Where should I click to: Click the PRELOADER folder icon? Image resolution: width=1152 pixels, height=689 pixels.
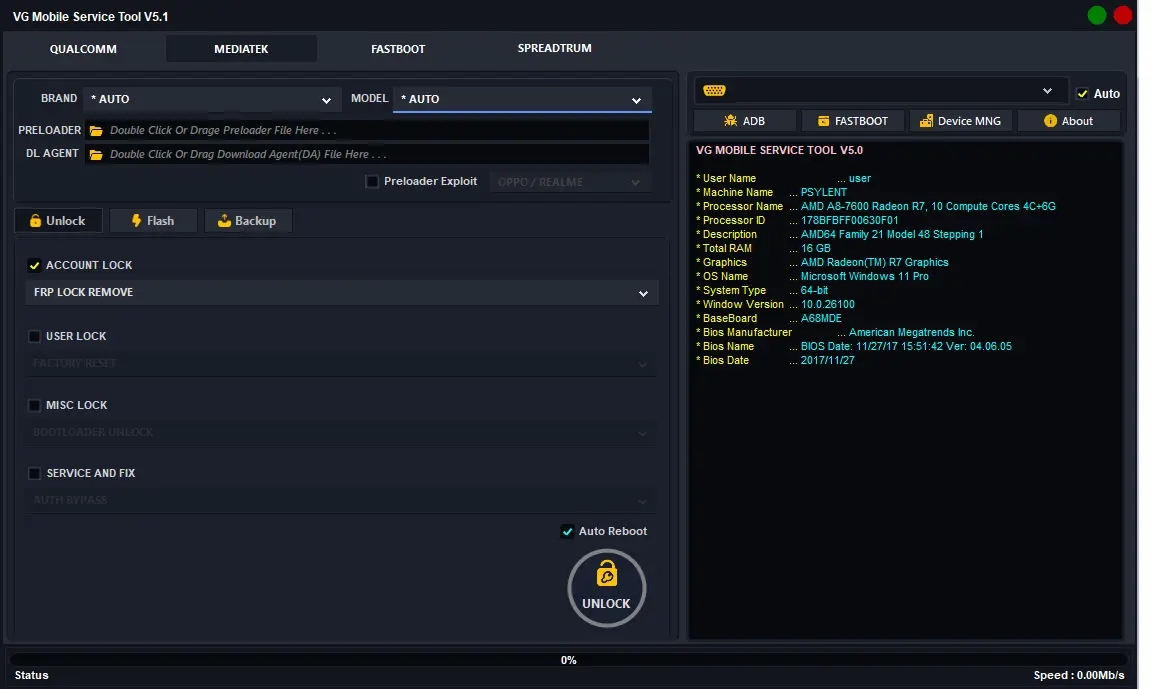[96, 131]
